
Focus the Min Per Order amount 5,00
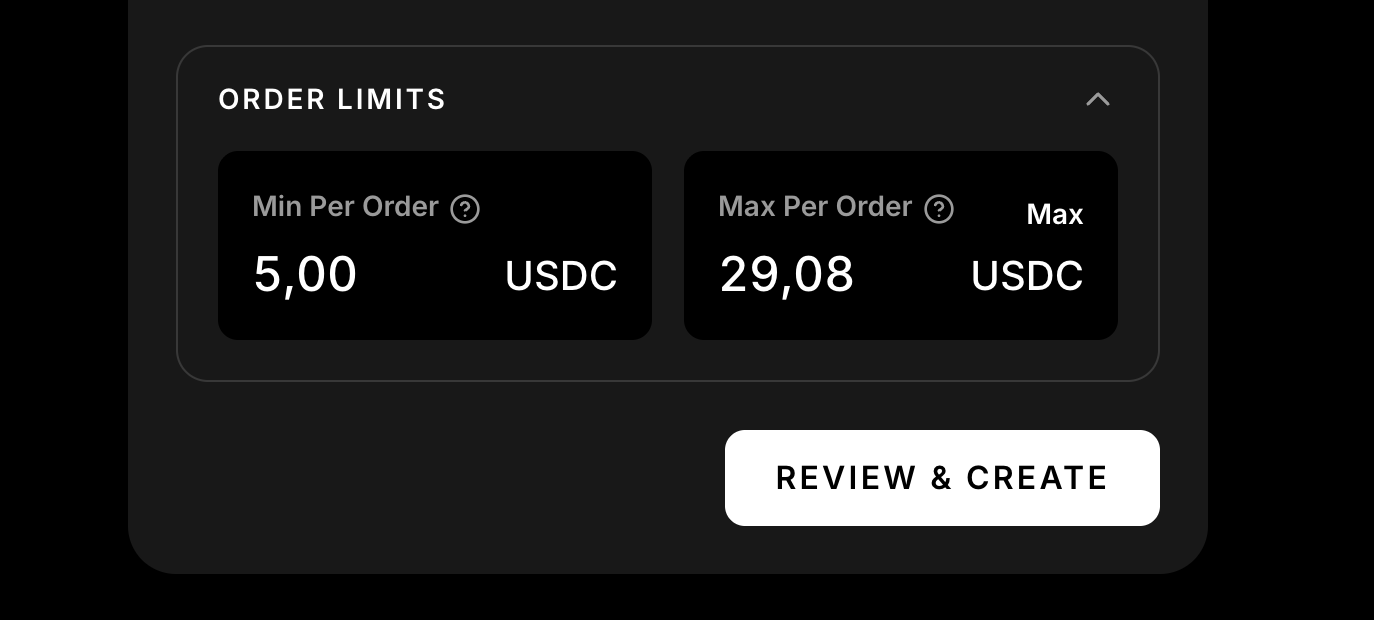(x=305, y=274)
